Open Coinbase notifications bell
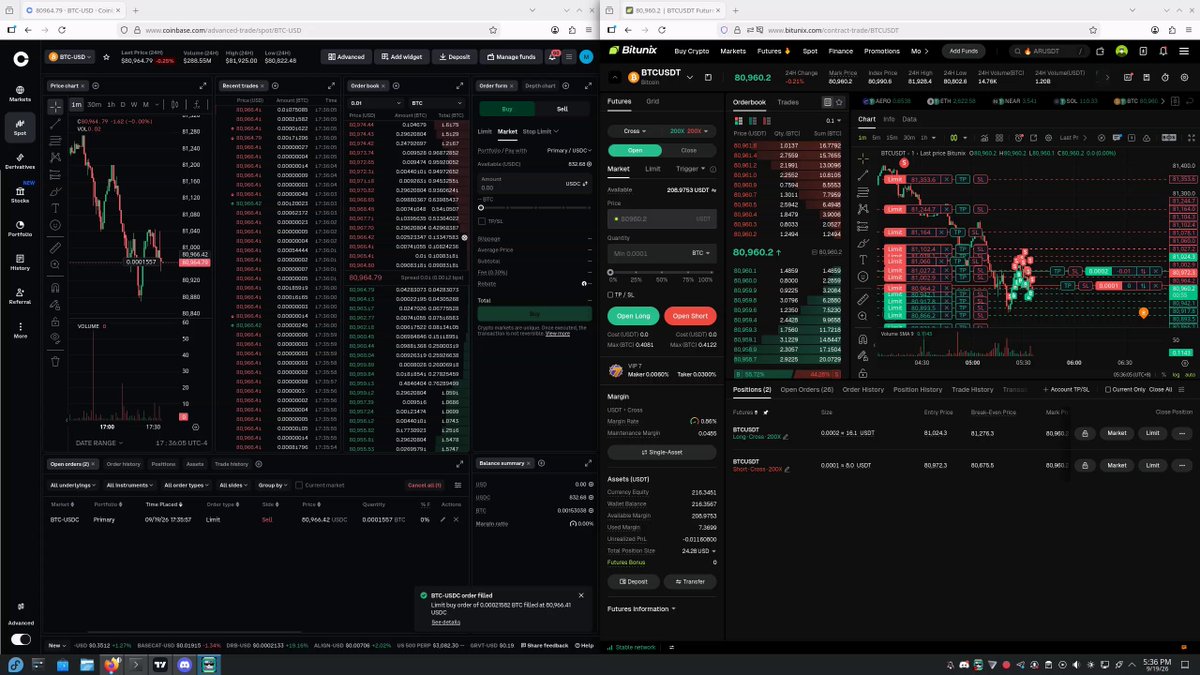Image resolution: width=1200 pixels, height=675 pixels. 553,57
